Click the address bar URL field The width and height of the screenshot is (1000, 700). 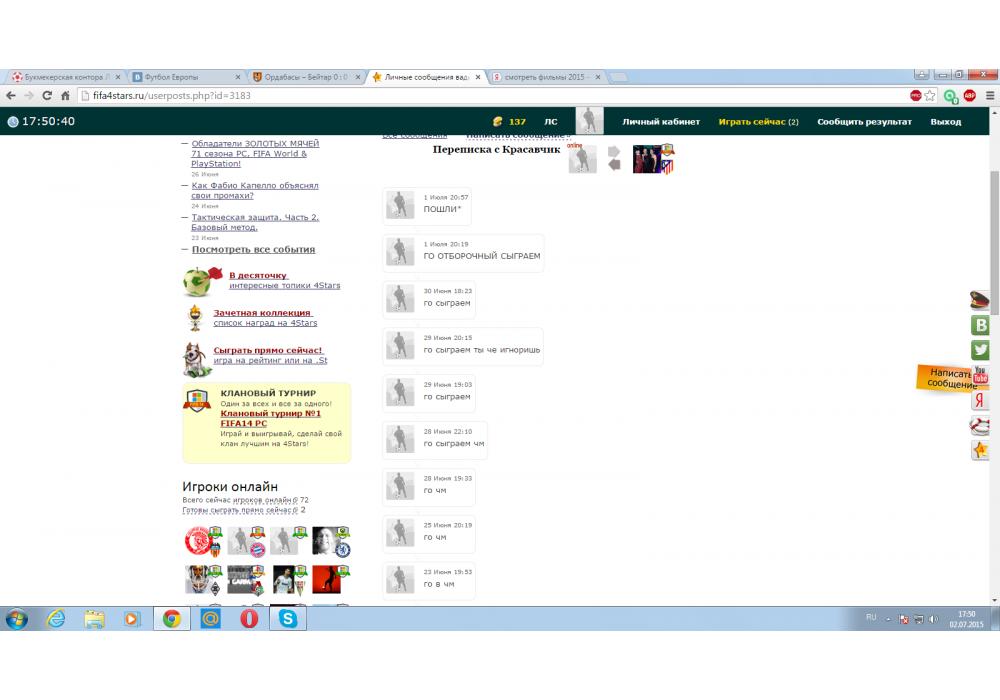[491, 96]
